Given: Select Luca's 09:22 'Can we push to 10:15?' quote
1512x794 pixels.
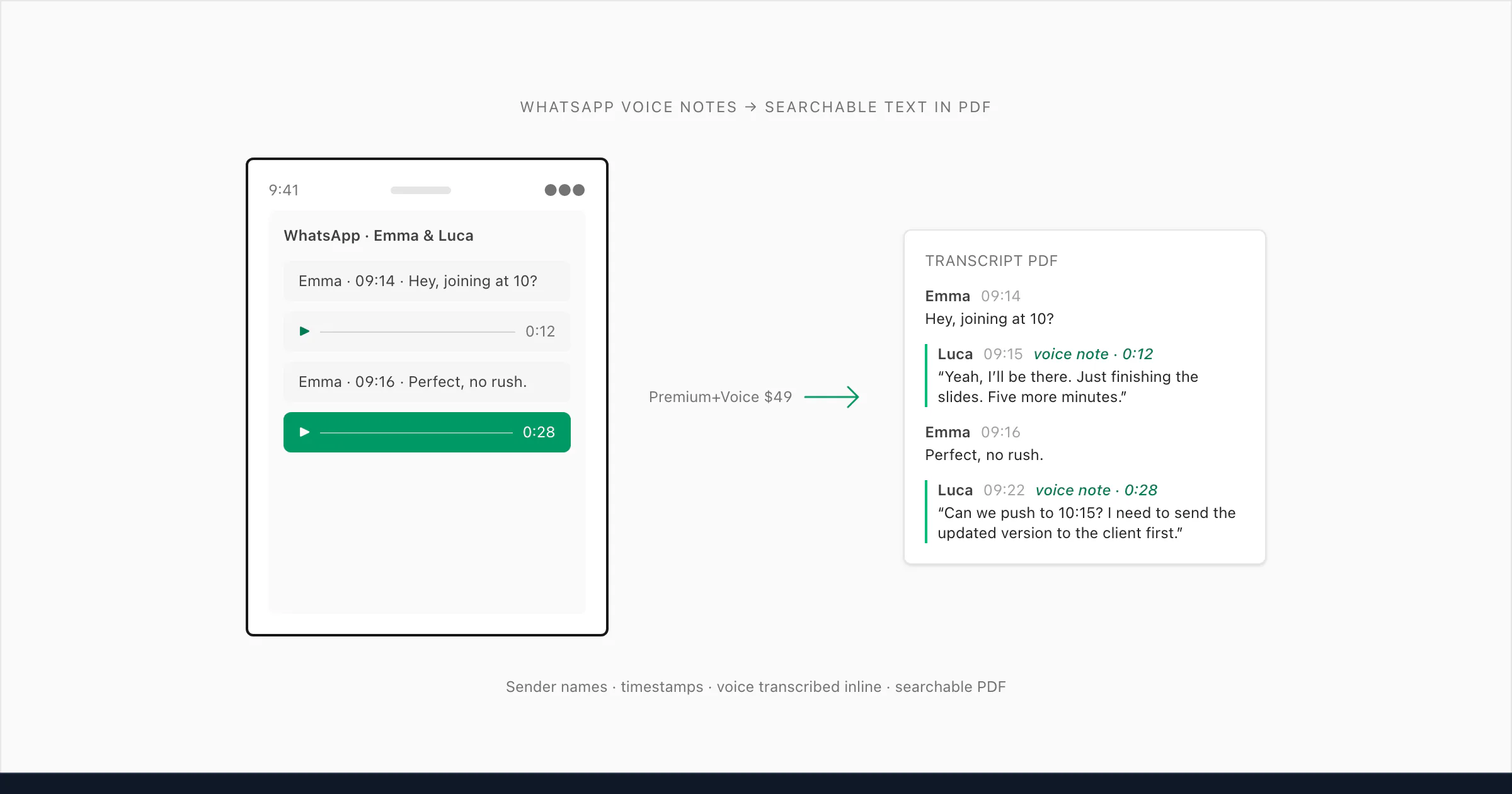Looking at the screenshot, I should click(x=1087, y=523).
